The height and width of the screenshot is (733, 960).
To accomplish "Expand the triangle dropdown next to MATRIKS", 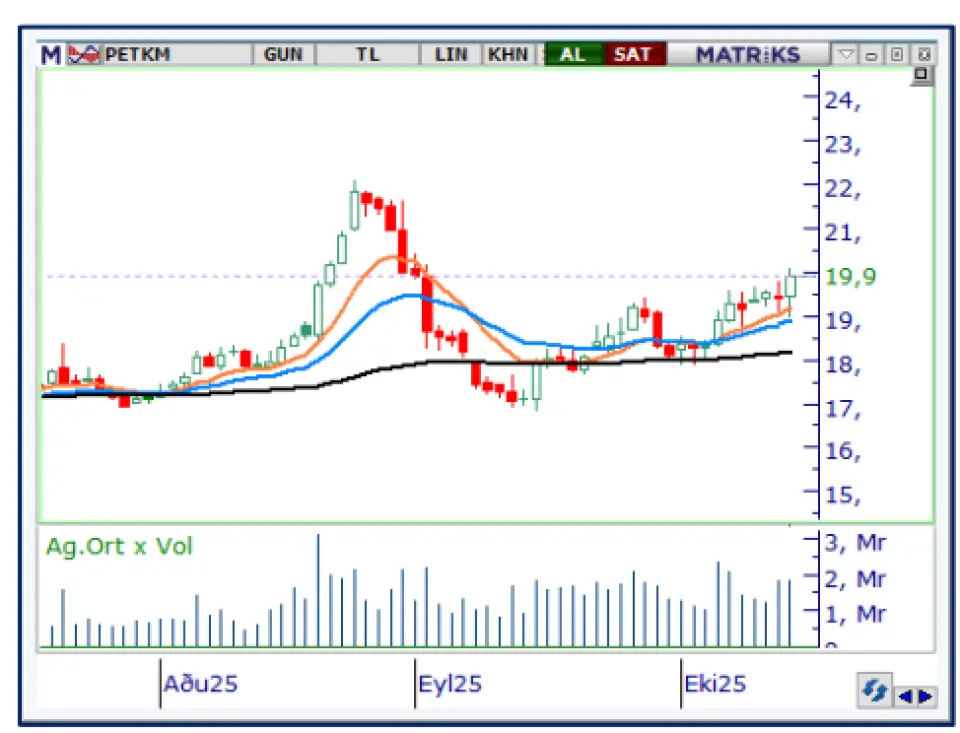I will click(846, 54).
